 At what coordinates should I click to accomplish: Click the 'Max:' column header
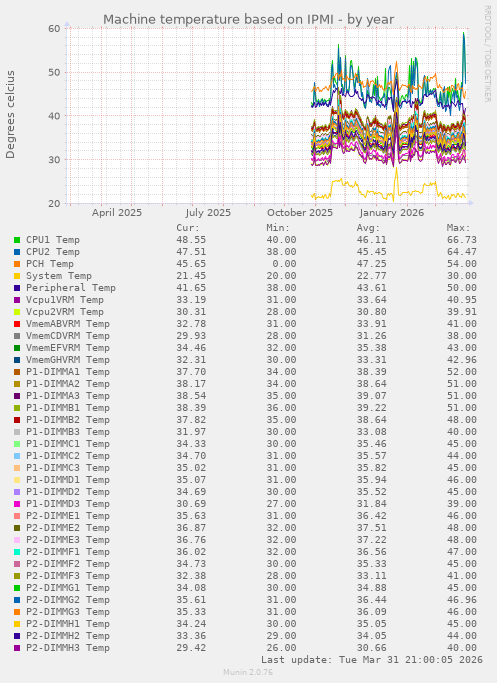[458, 228]
